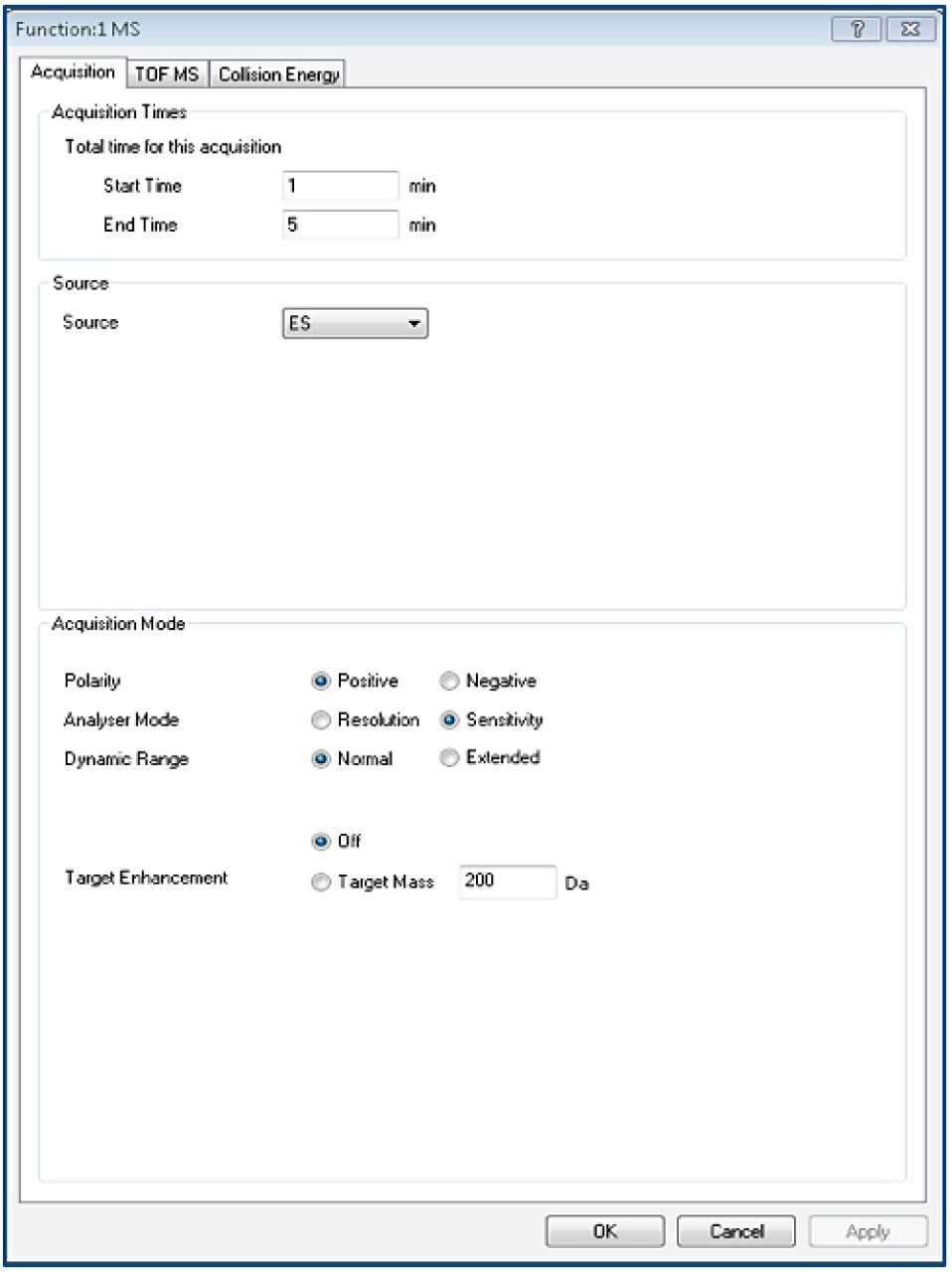
Task: Open the TOF MS tab
Action: coord(167,75)
